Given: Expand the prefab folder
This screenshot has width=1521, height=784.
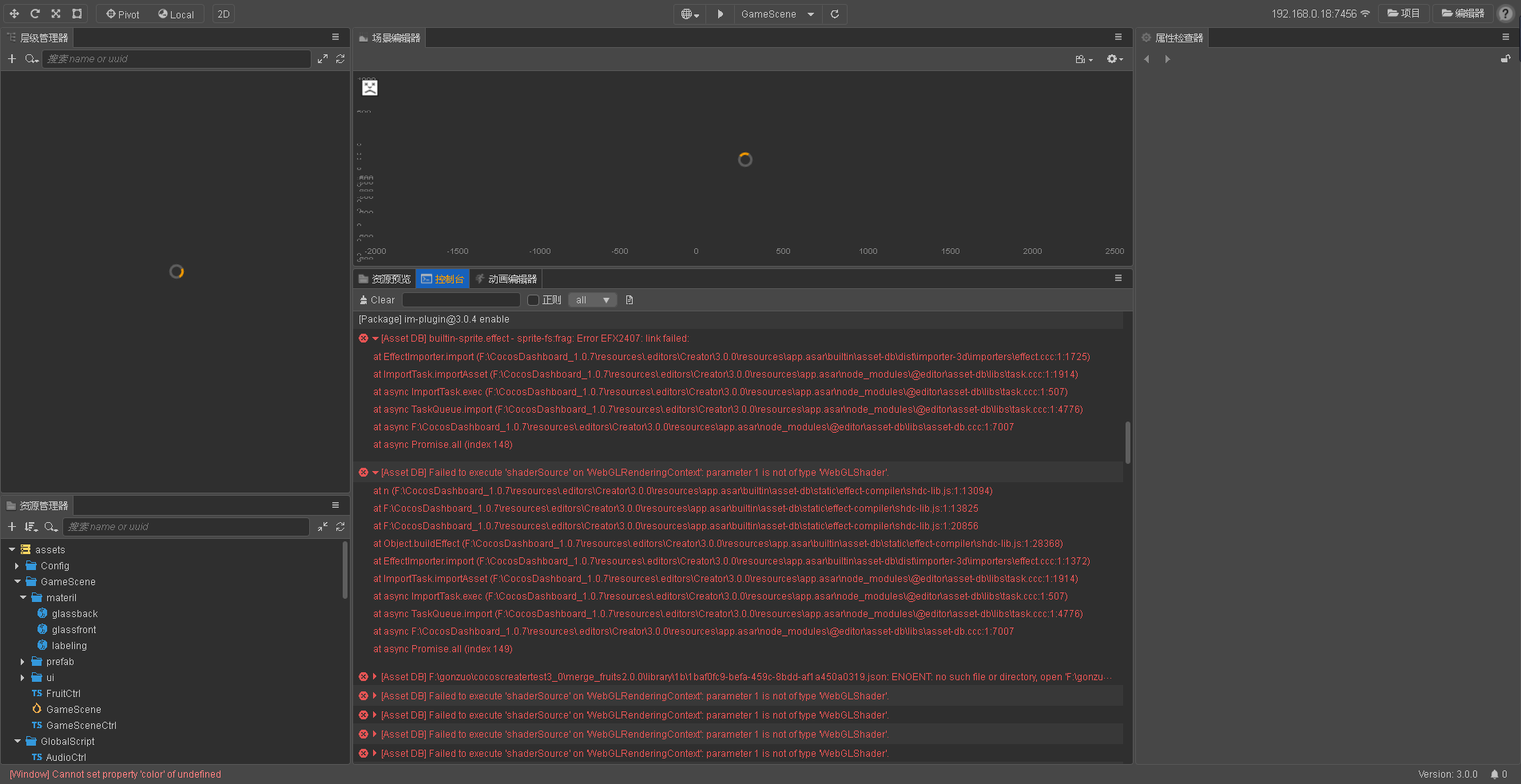Looking at the screenshot, I should [22, 662].
